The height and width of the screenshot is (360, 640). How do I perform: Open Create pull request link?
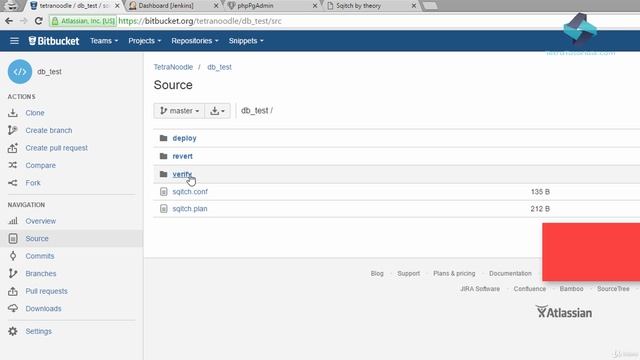point(56,148)
